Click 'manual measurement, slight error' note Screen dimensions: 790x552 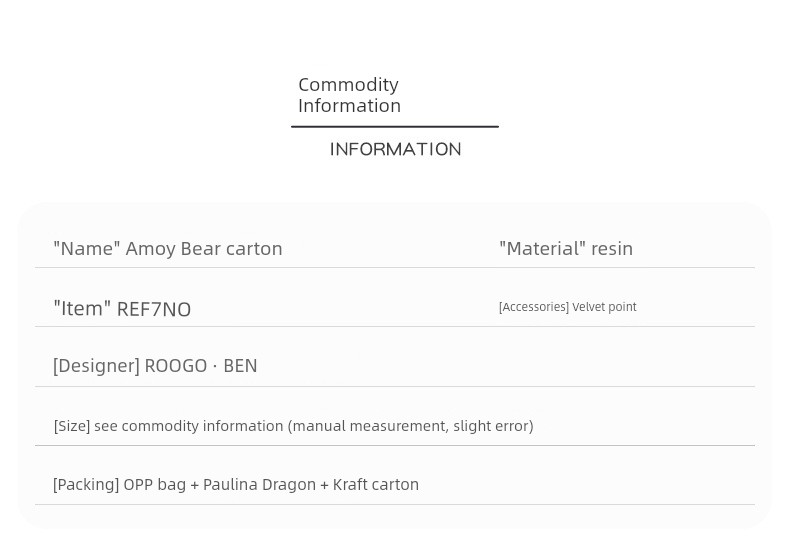click(411, 426)
